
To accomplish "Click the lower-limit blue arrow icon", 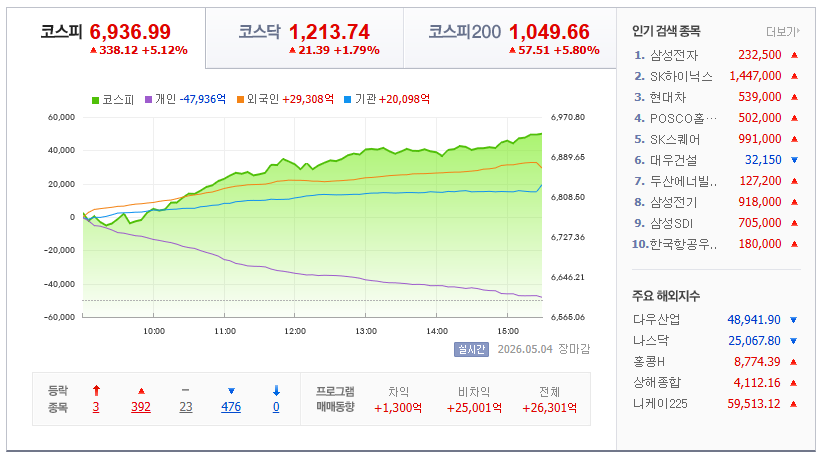I will [x=276, y=390].
